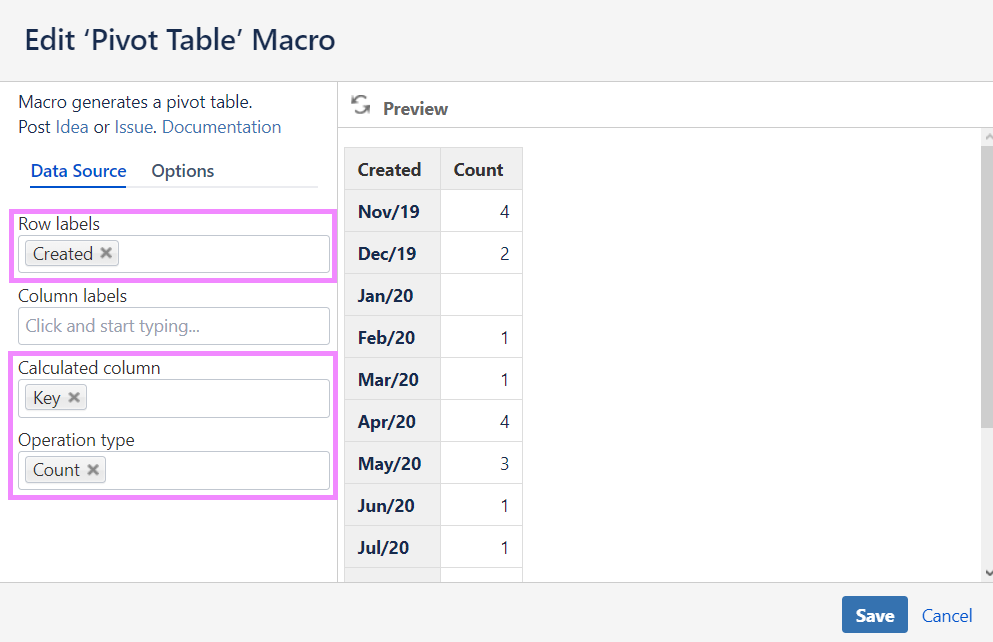Select the Apr/20 row in preview table
The image size is (993, 642).
(x=389, y=422)
